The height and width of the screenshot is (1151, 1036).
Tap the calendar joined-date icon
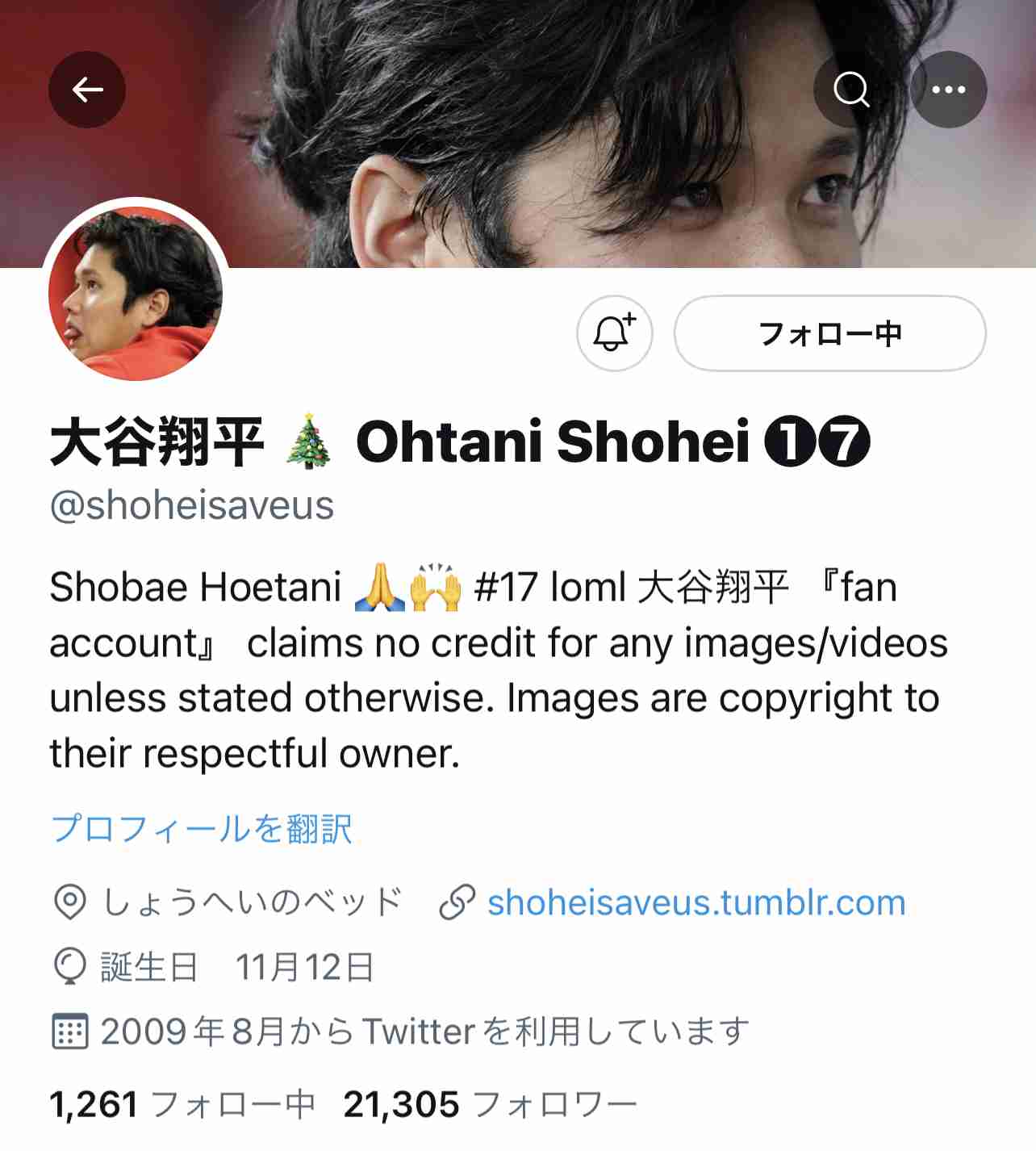69,1031
